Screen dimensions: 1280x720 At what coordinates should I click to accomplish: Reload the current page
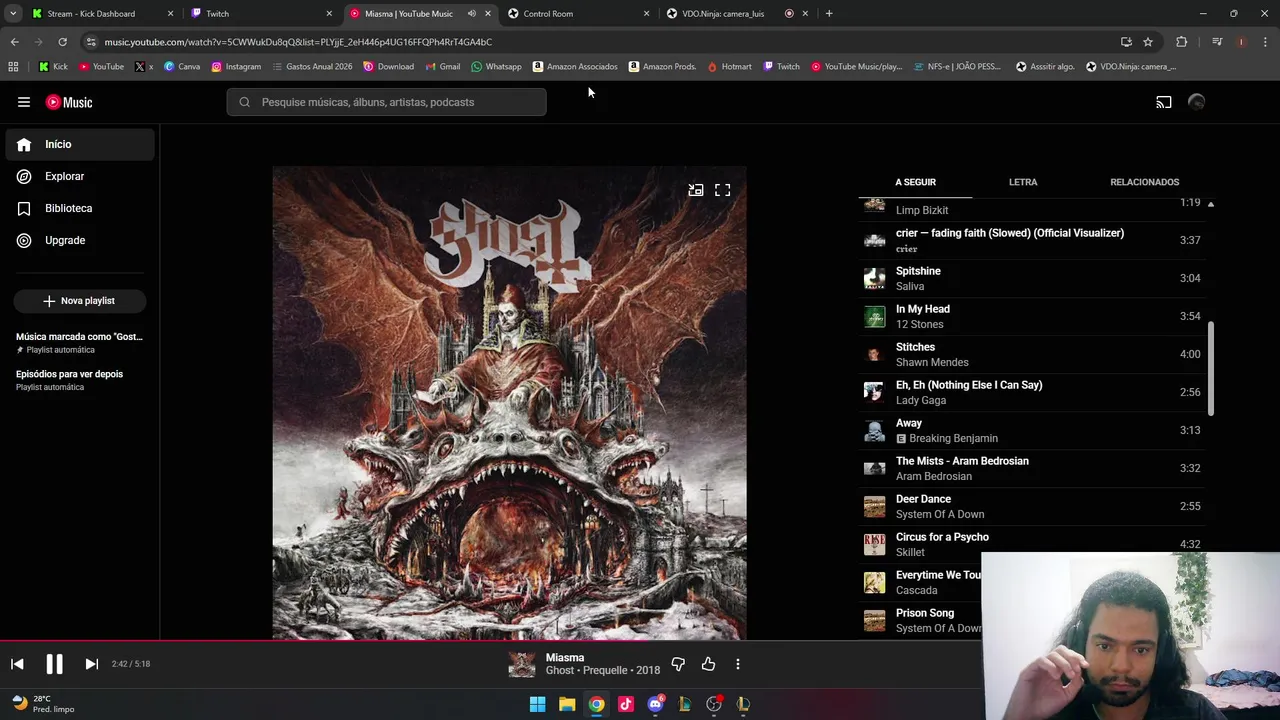[62, 42]
